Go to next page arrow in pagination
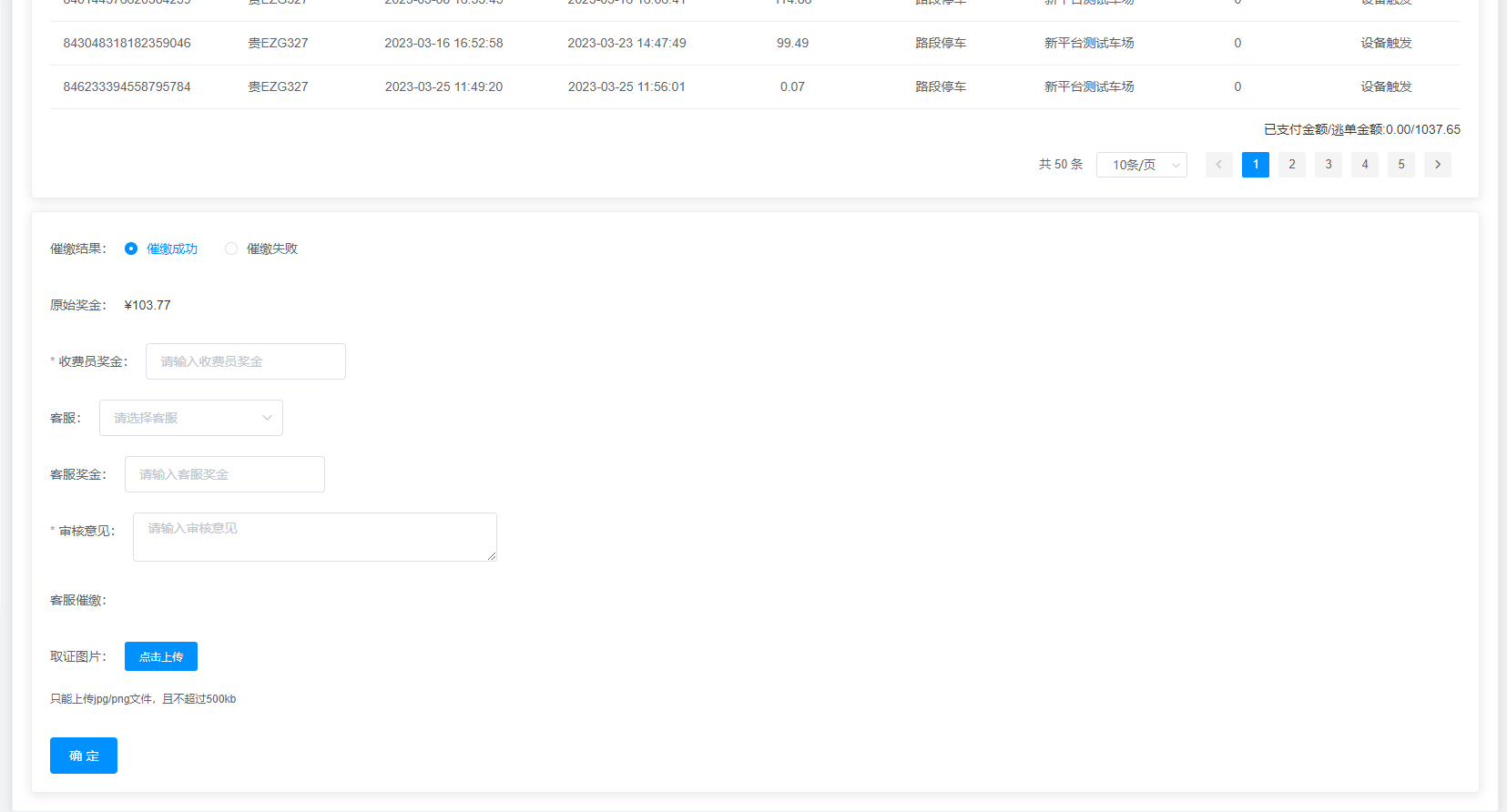This screenshot has height=812, width=1507. [1437, 165]
